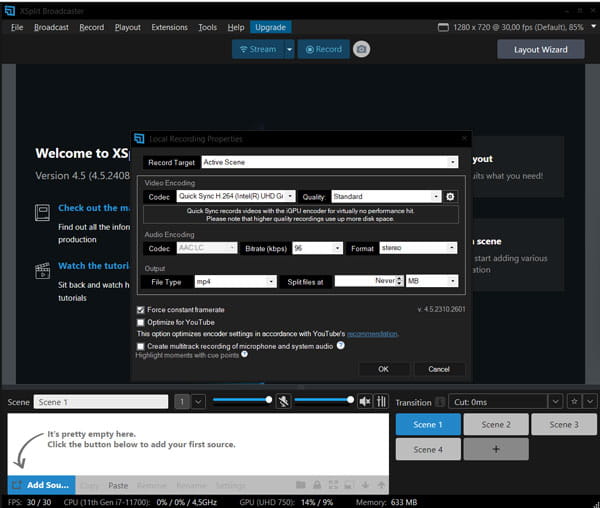This screenshot has height=508, width=600.
Task: Click the tutorial film icon on the welcome page
Action: pyautogui.click(x=42, y=271)
